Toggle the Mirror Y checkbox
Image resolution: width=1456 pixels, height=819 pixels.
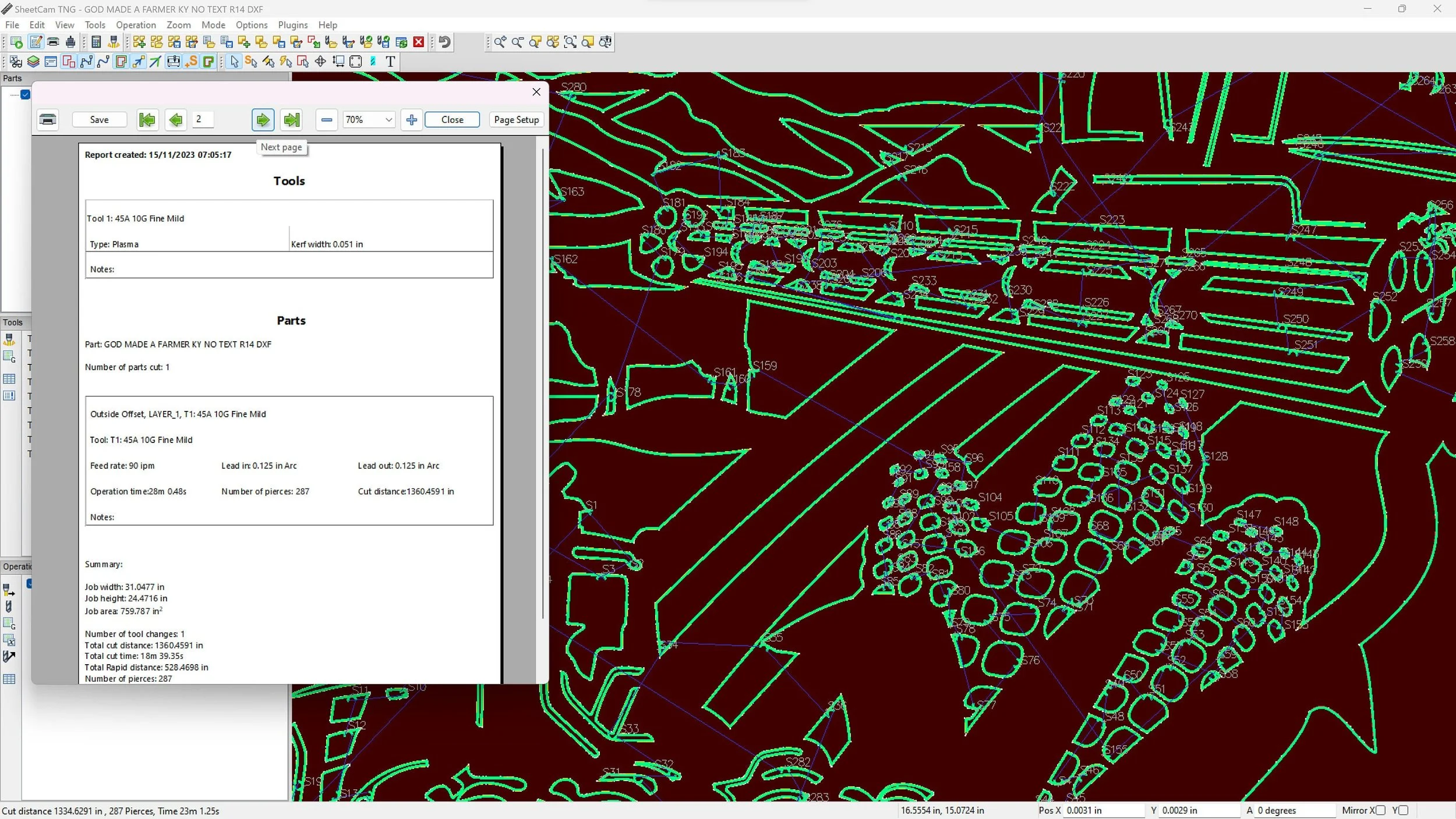[1404, 810]
